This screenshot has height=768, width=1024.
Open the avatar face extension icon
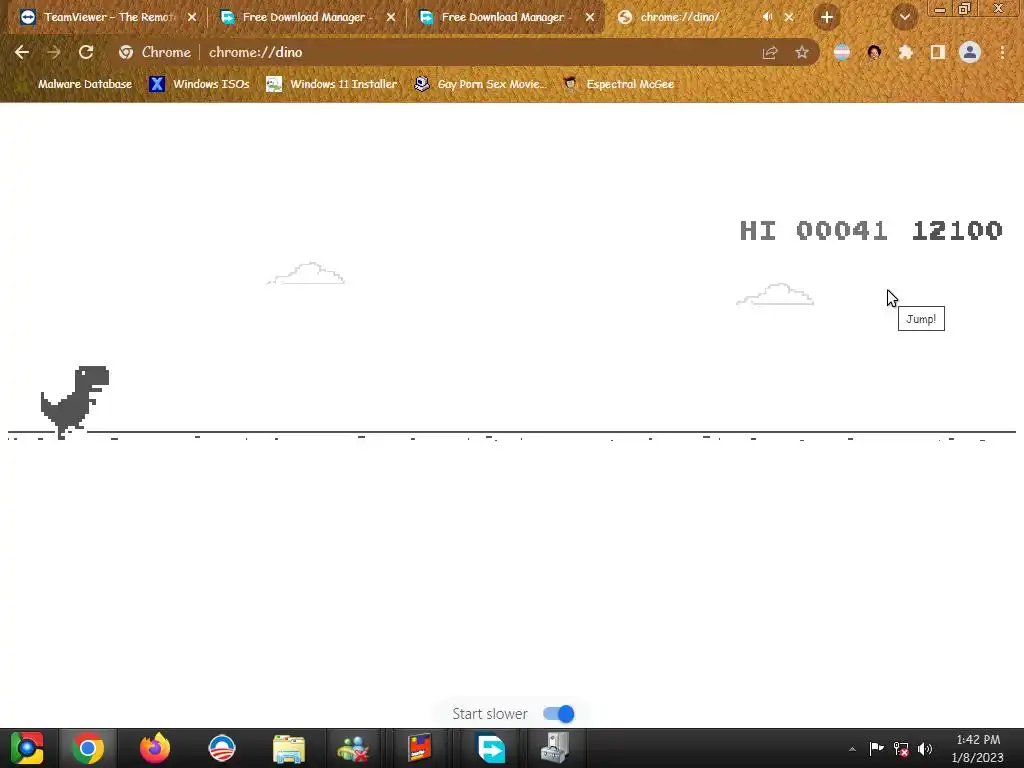874,52
